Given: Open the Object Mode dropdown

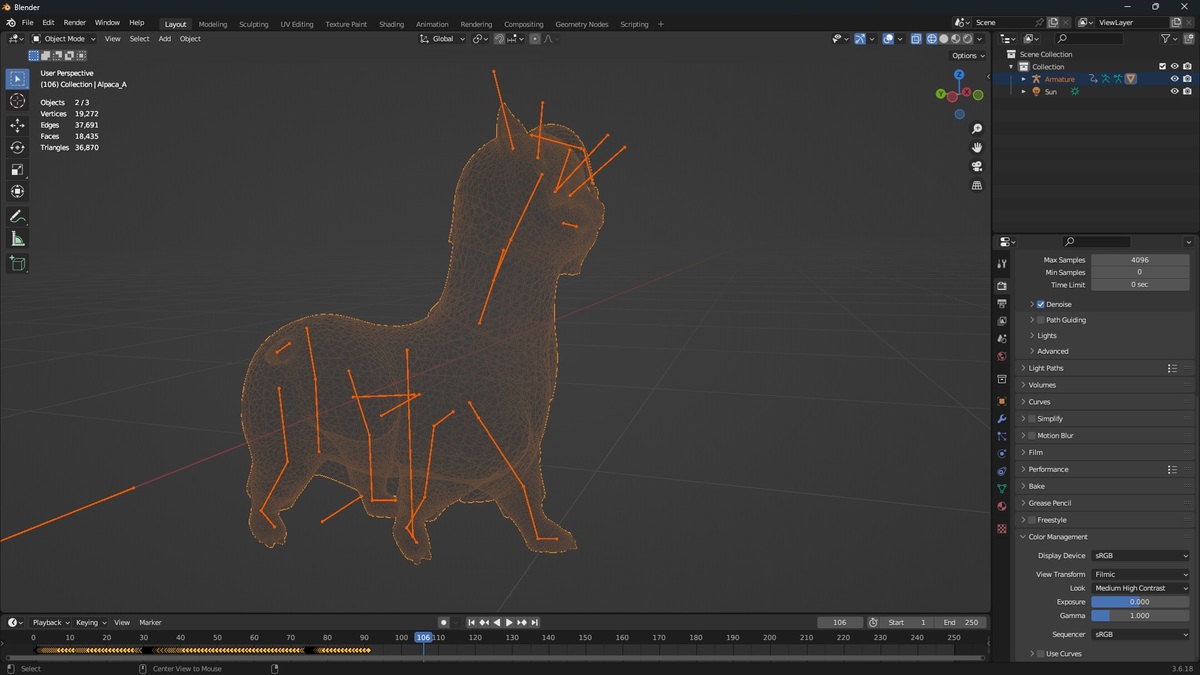Looking at the screenshot, I should point(64,39).
